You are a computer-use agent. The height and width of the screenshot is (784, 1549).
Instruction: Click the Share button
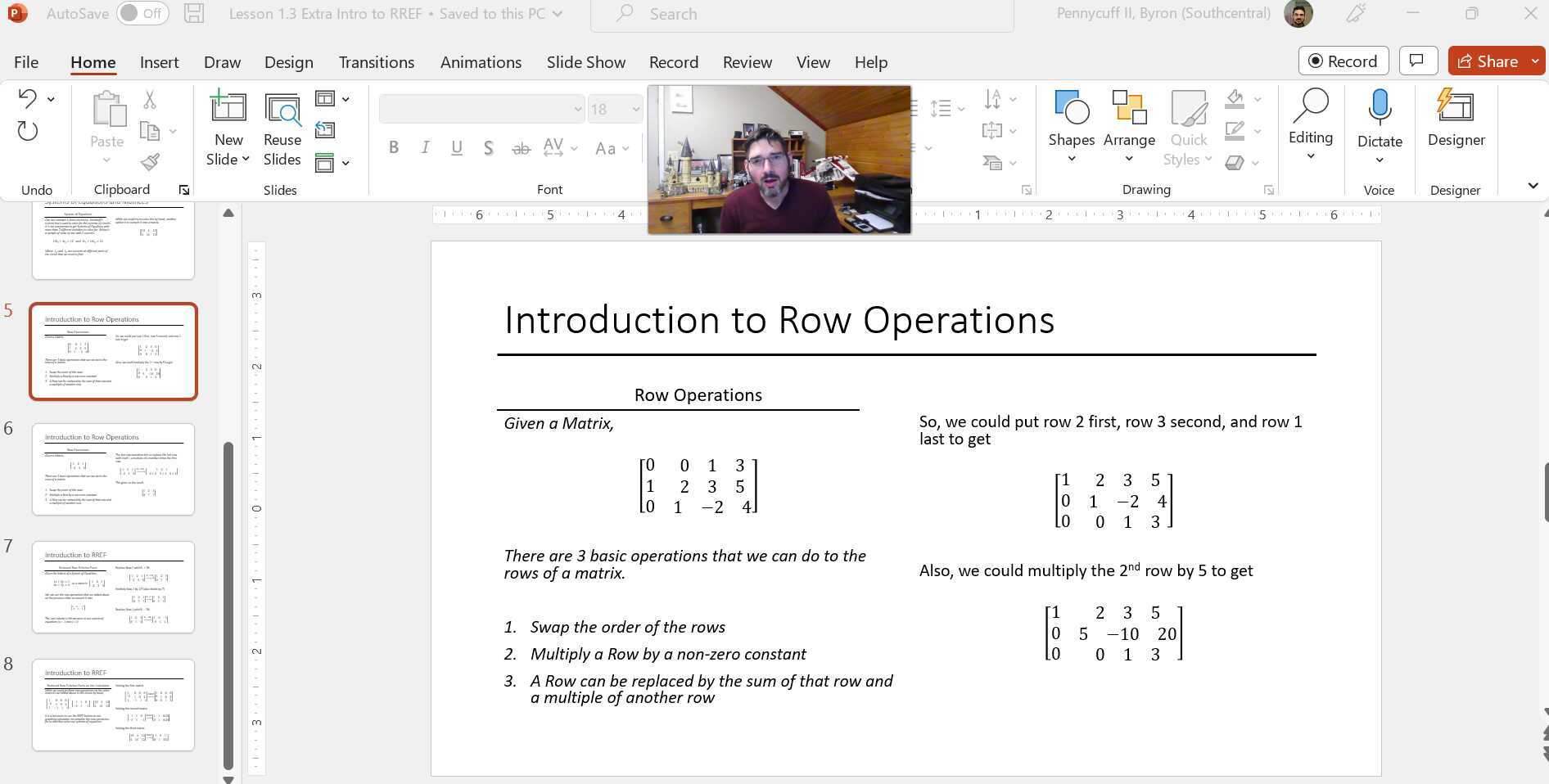tap(1488, 61)
